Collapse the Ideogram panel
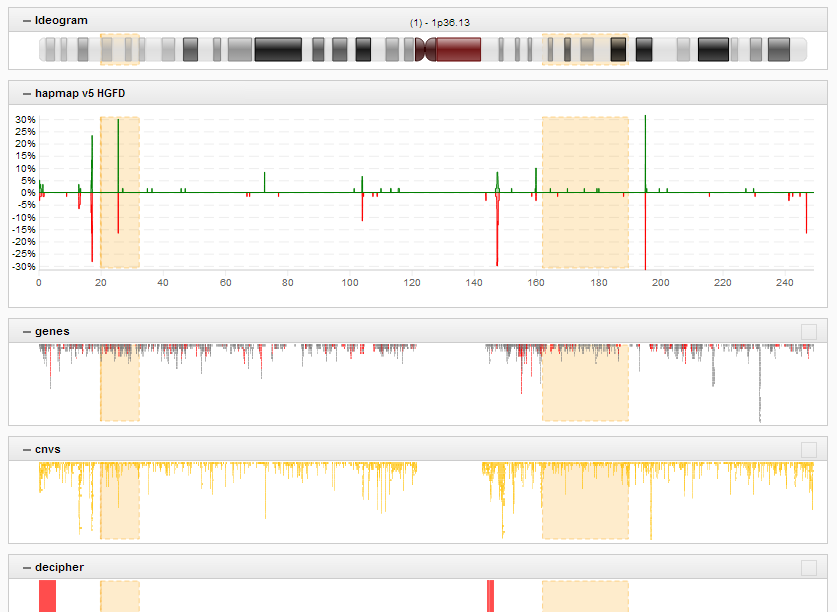The width and height of the screenshot is (837, 612). point(27,21)
